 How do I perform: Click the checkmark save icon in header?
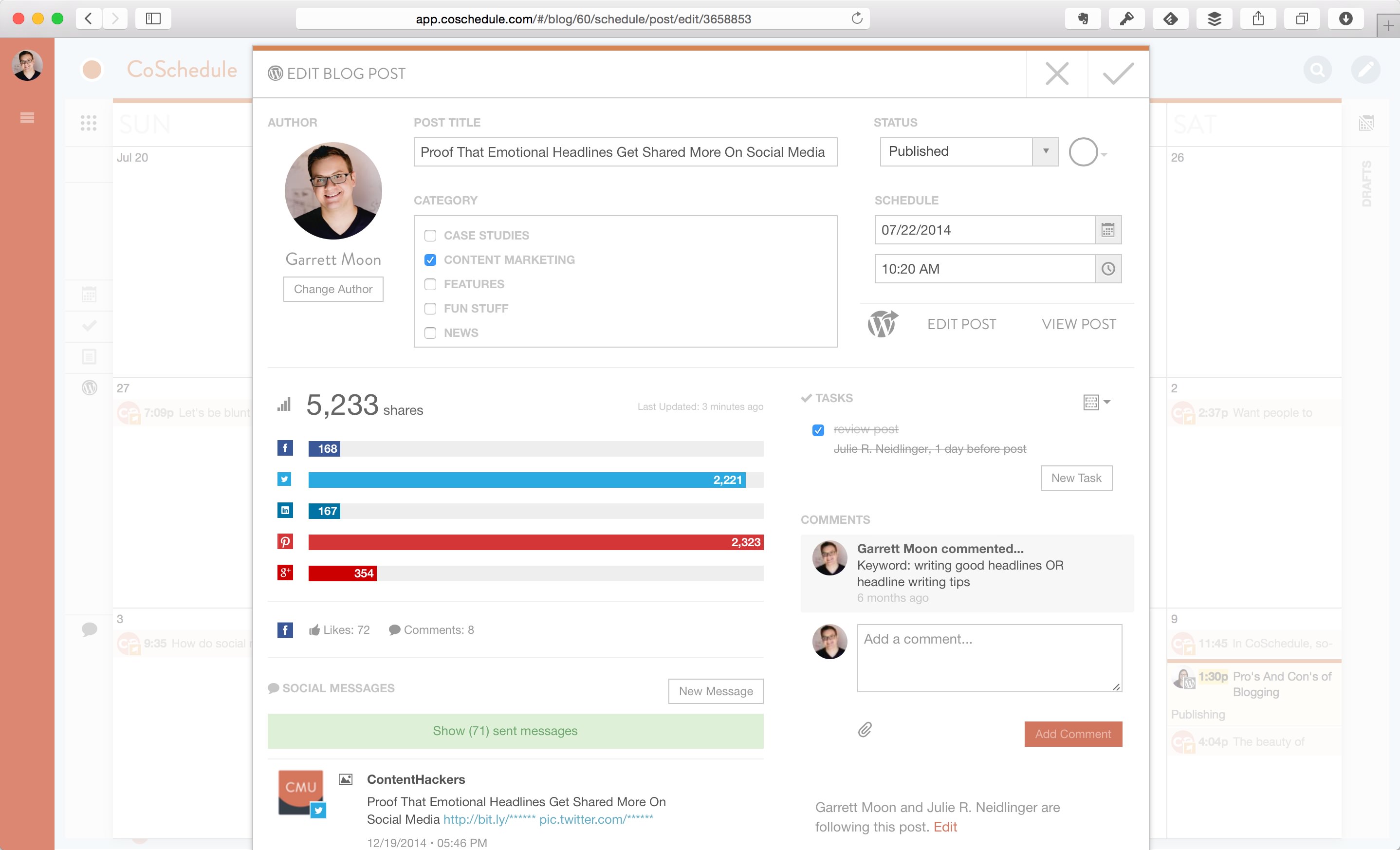(1118, 74)
